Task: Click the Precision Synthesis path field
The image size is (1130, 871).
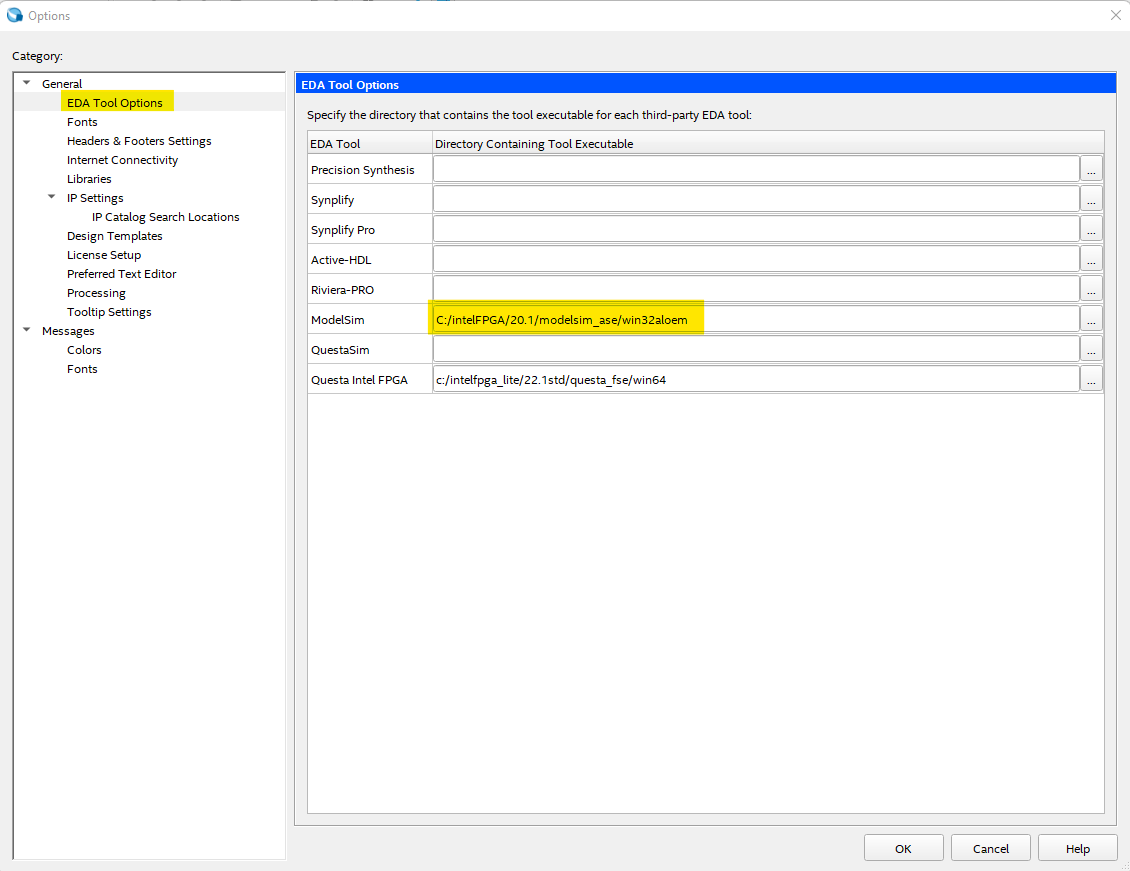Action: coord(756,169)
